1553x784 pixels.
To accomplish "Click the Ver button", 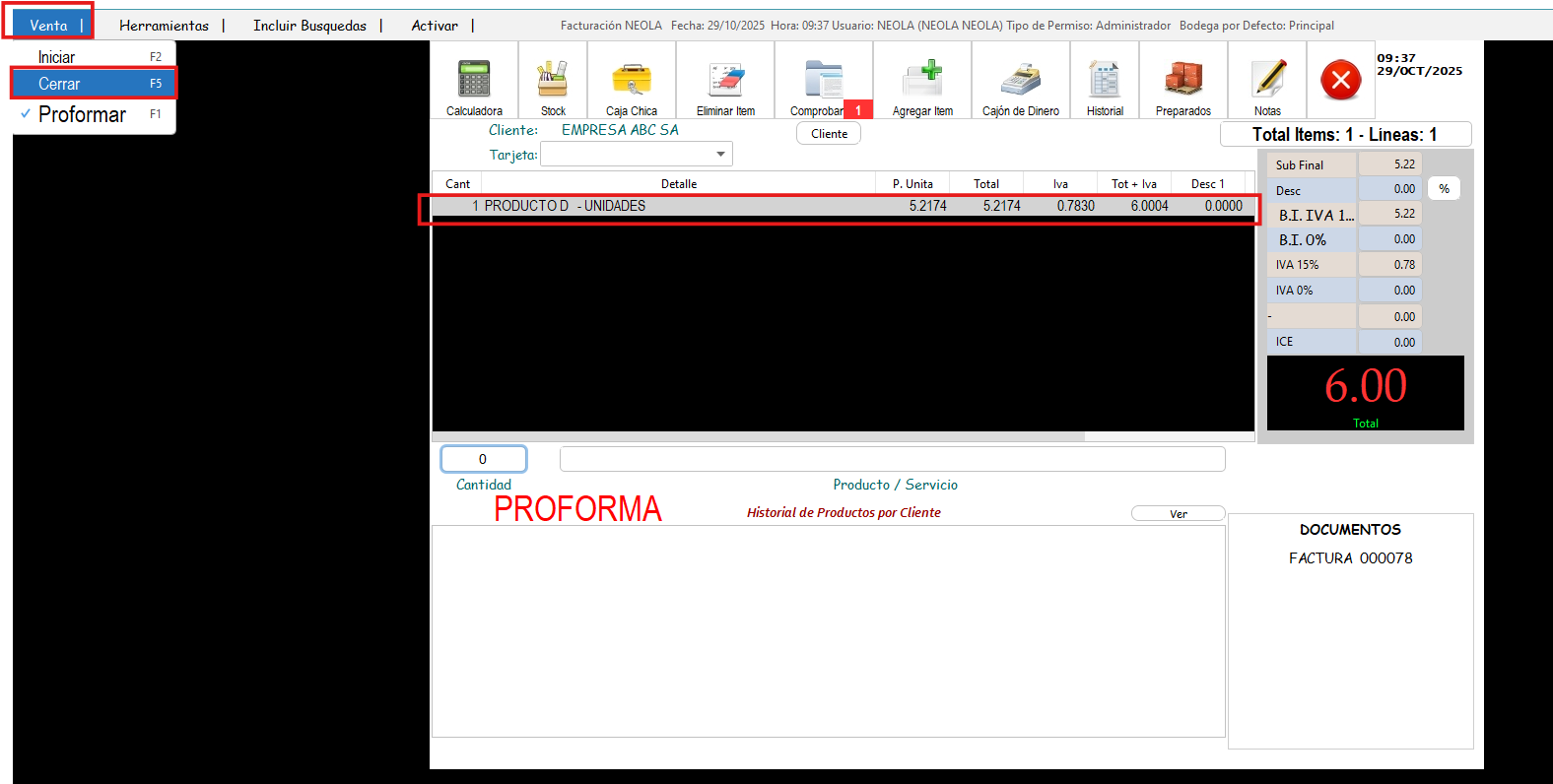I will click(1178, 514).
